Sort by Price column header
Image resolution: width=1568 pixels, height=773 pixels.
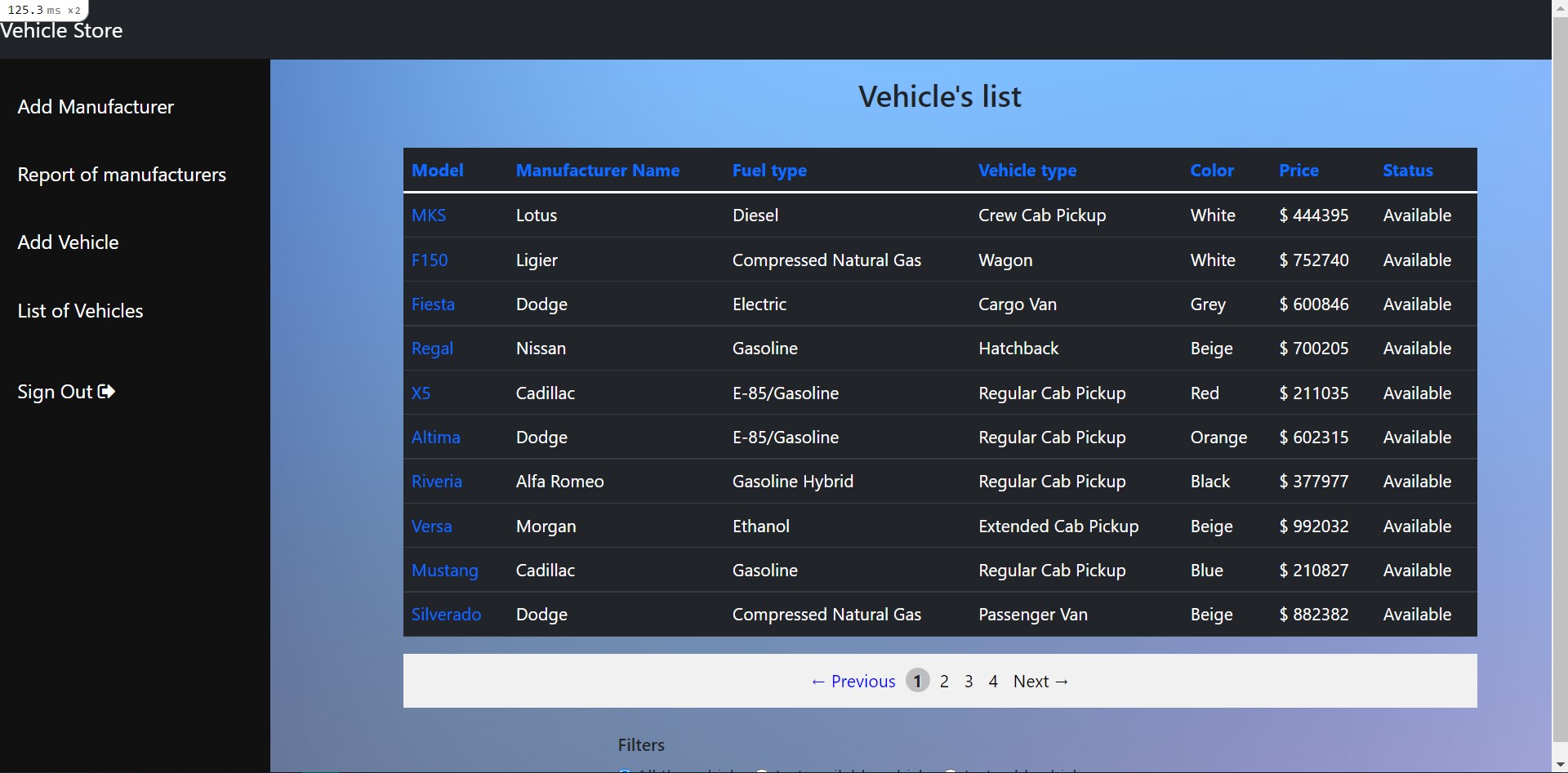click(x=1298, y=171)
